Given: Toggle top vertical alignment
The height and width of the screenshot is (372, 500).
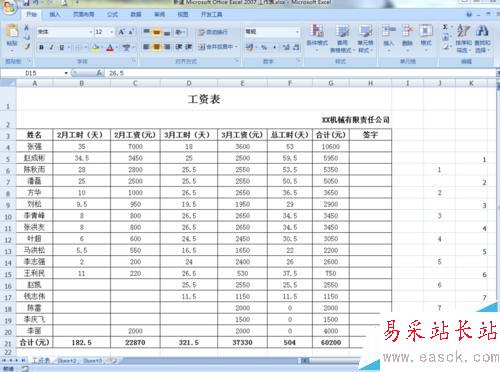Looking at the screenshot, I should [x=146, y=32].
